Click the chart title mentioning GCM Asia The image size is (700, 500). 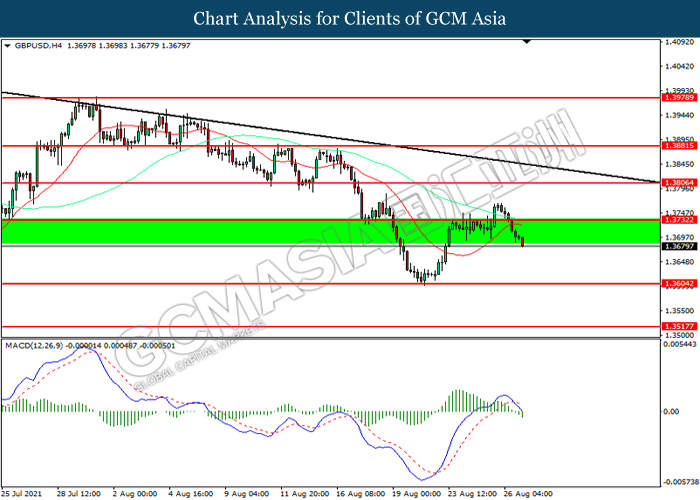point(350,18)
